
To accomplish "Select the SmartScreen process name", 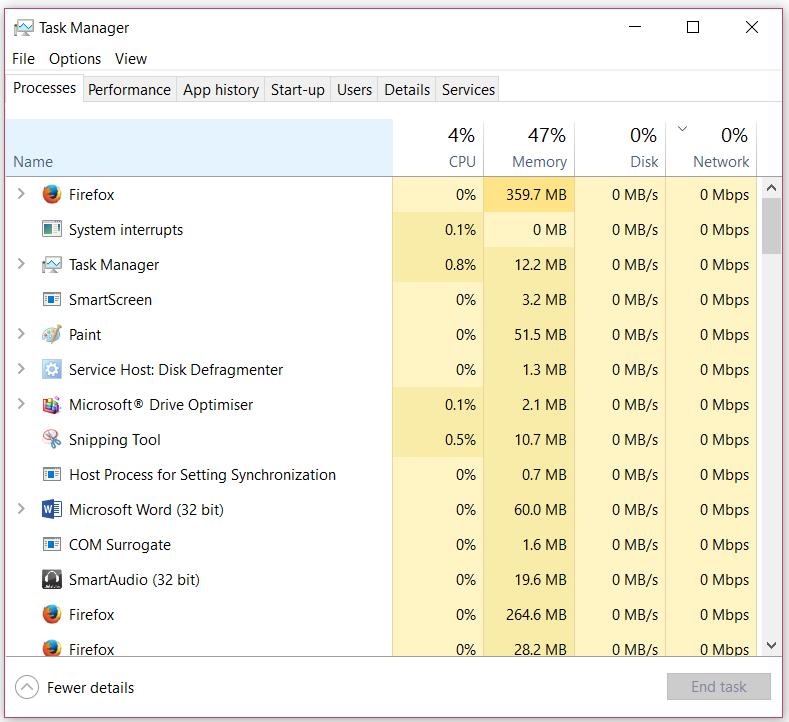I will pyautogui.click(x=110, y=300).
